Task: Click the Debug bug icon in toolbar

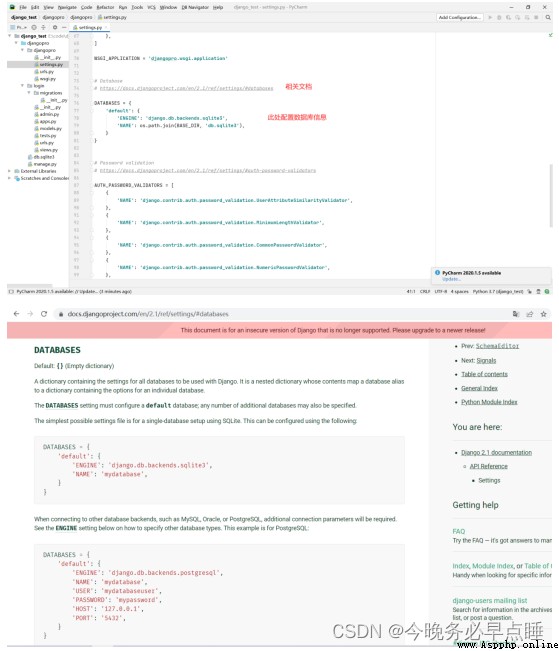Action: (x=499, y=17)
